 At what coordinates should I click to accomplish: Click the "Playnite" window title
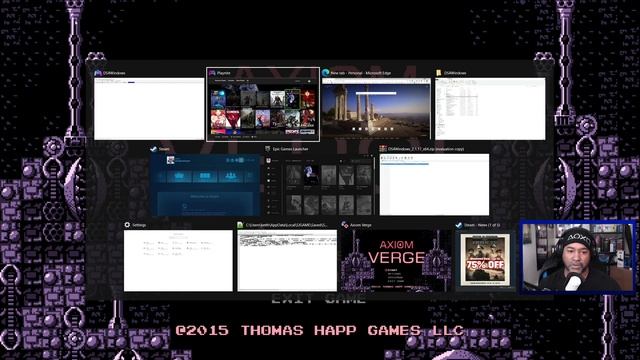[x=224, y=73]
